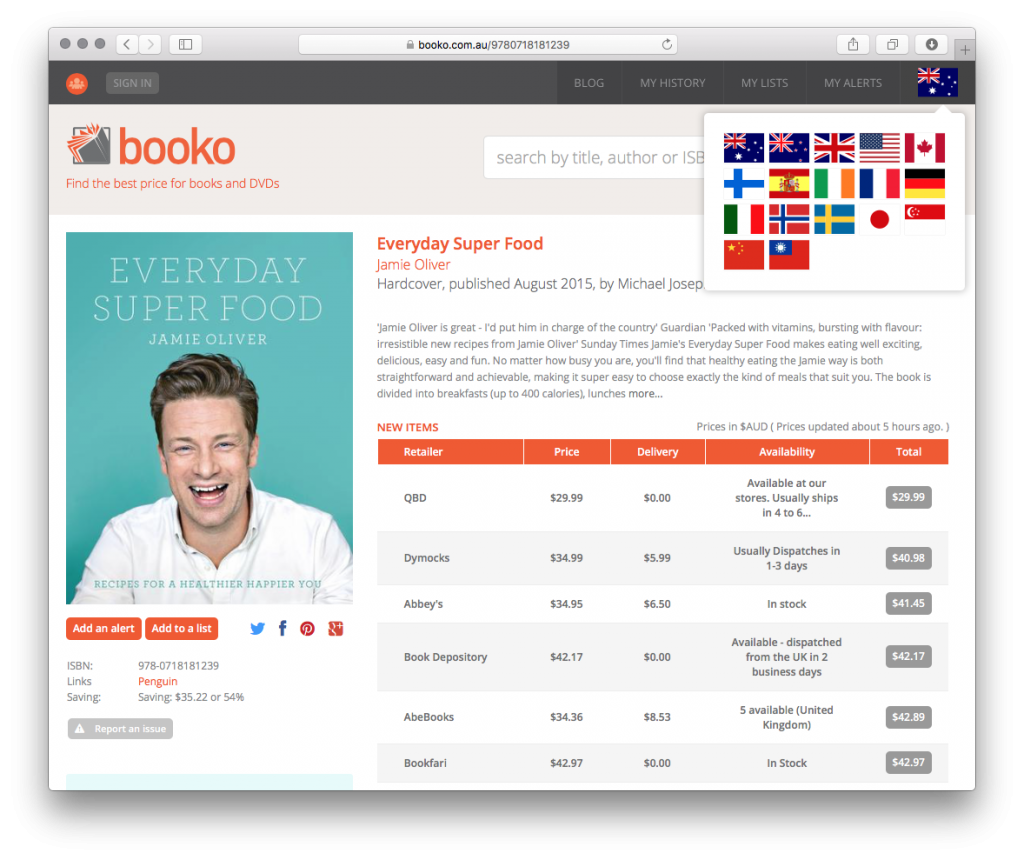Image resolution: width=1024 pixels, height=860 pixels.
Task: Select the Singapore flag
Action: [x=925, y=219]
